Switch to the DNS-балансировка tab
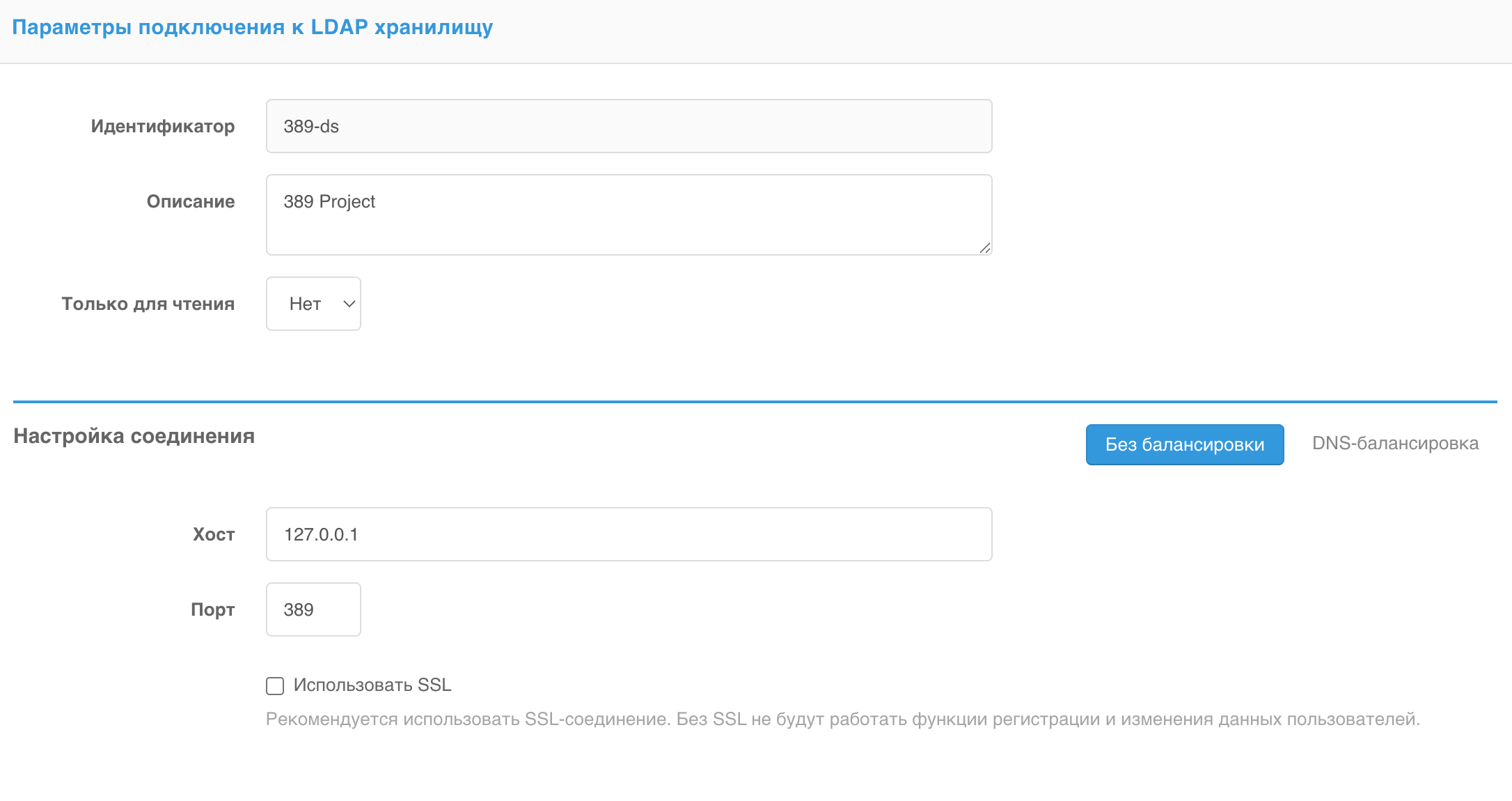This screenshot has width=1512, height=801. 1395,444
